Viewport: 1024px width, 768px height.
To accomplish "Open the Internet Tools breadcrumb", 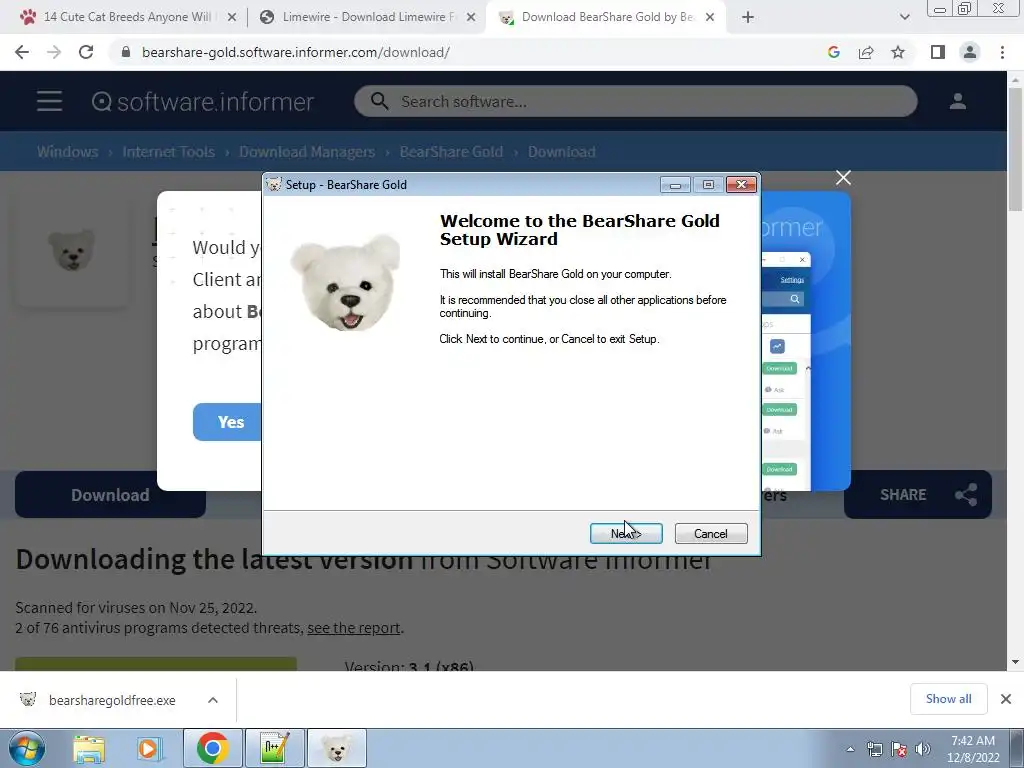I will click(168, 152).
